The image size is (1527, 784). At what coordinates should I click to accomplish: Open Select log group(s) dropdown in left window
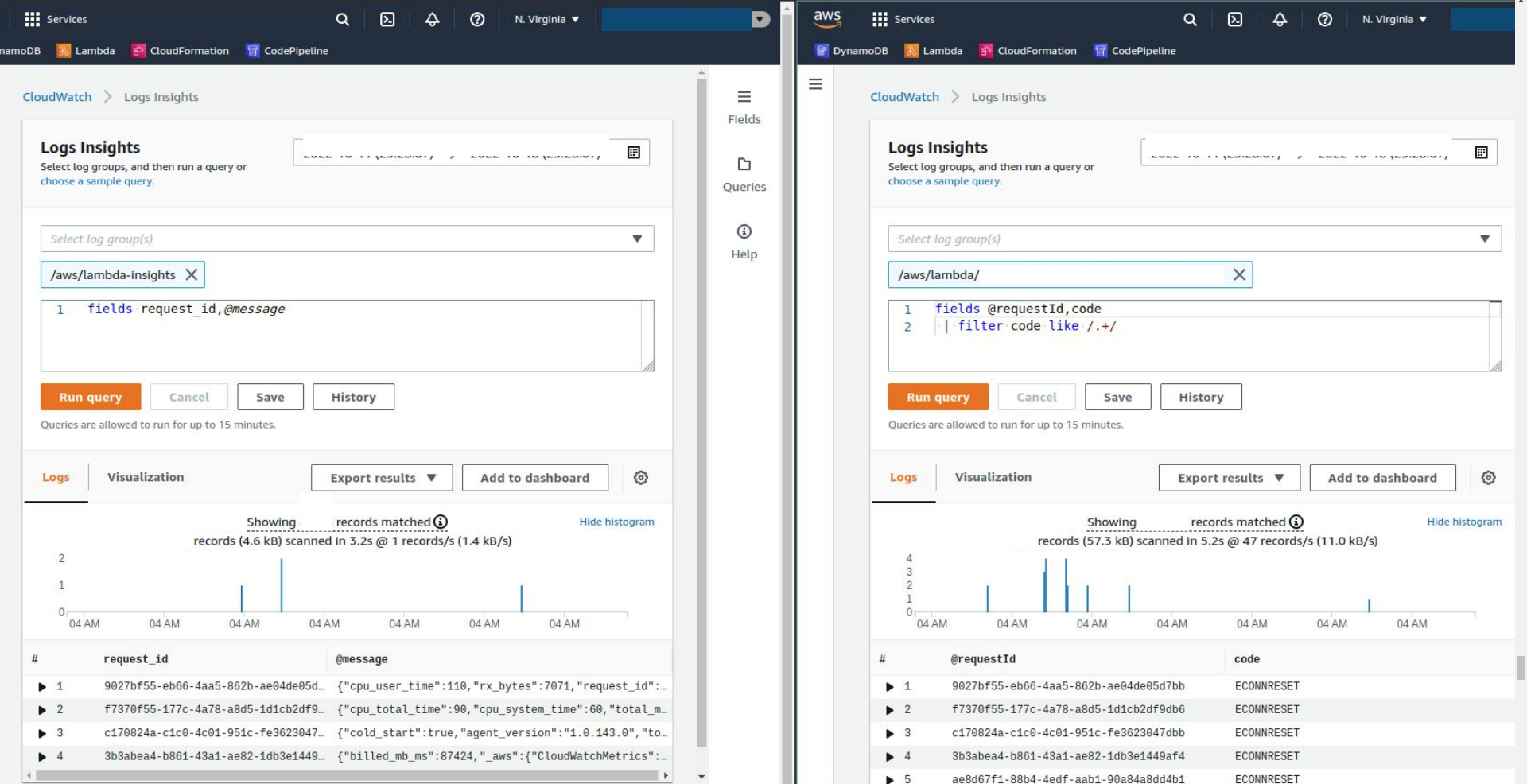[x=348, y=239]
